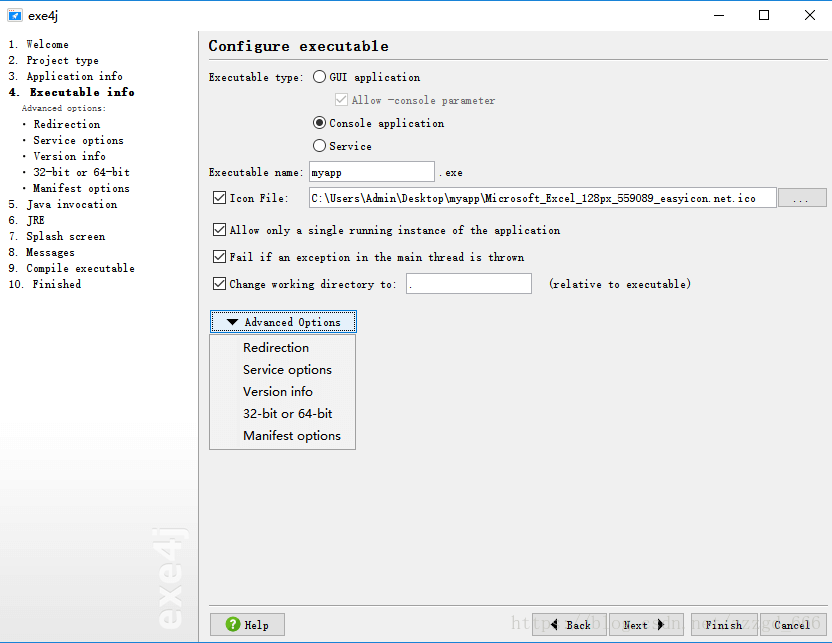The height and width of the screenshot is (643, 832).
Task: Click the Finish button
Action: coord(724,624)
